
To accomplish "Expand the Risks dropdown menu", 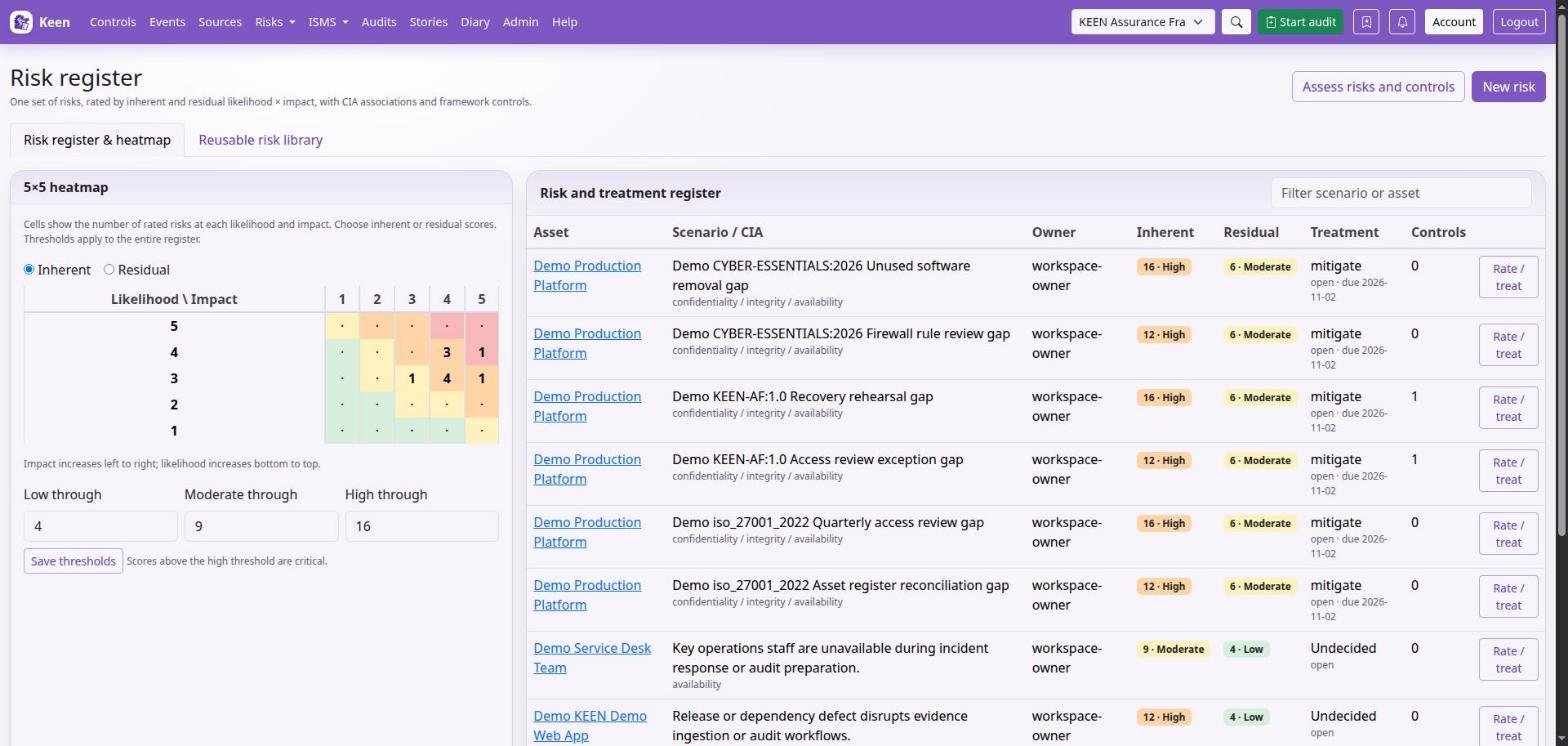I will click(275, 22).
